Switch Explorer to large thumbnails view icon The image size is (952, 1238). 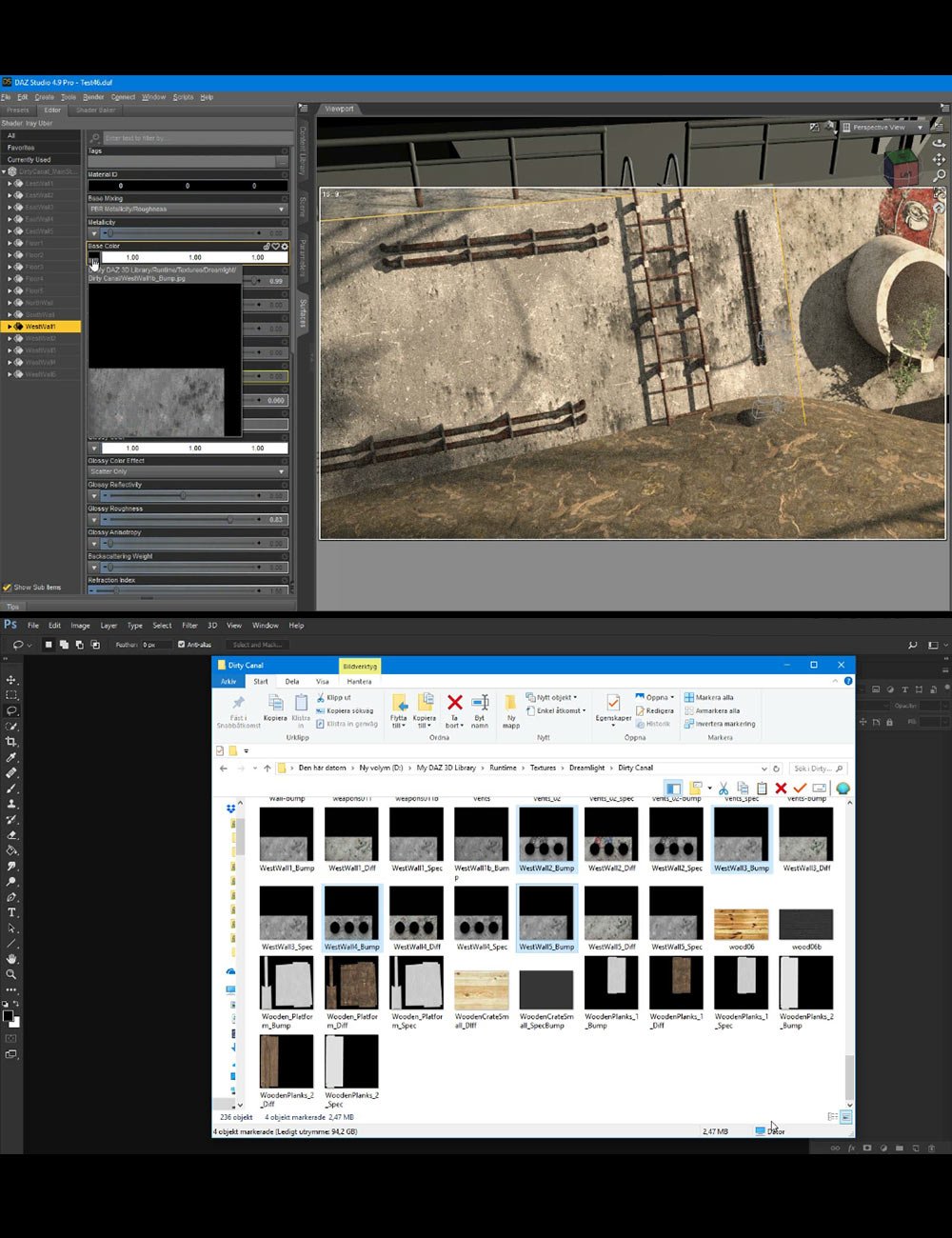pos(846,1116)
